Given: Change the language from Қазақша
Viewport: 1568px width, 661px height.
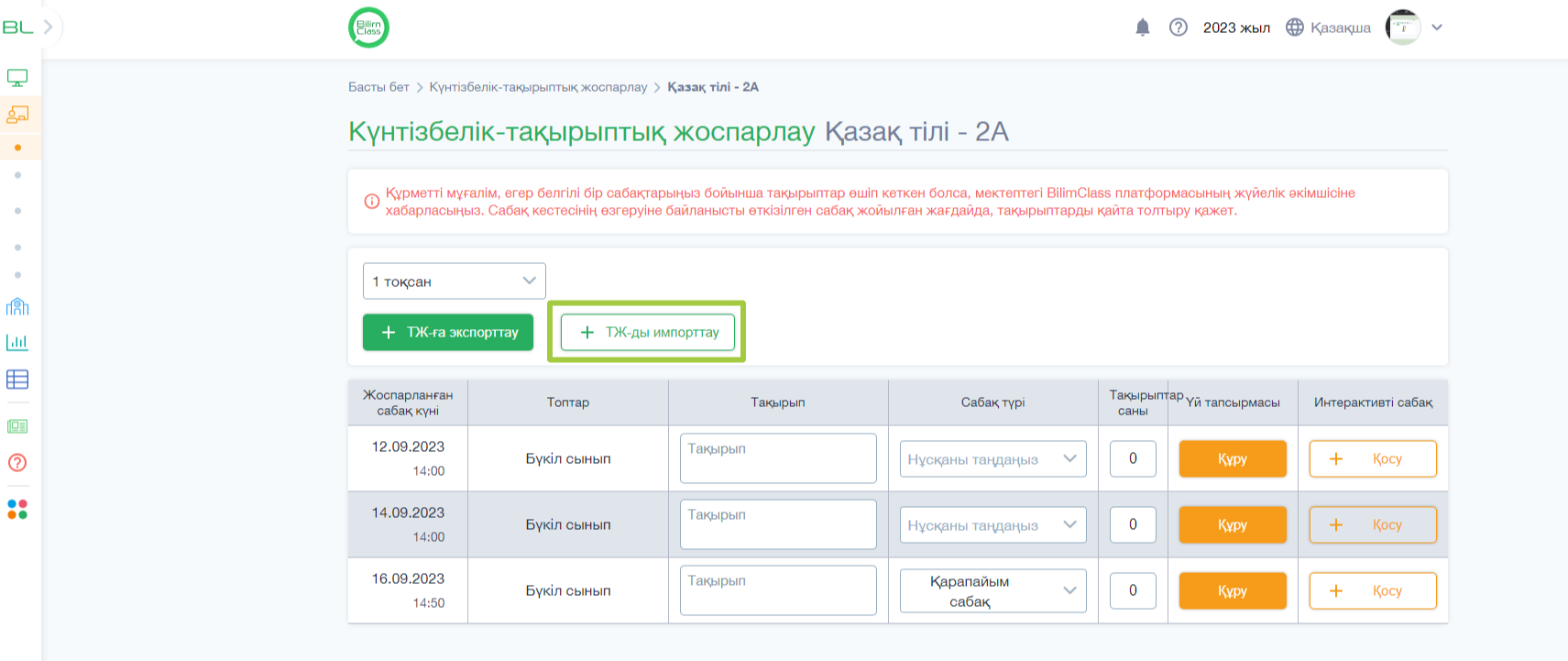Looking at the screenshot, I should 1340,28.
